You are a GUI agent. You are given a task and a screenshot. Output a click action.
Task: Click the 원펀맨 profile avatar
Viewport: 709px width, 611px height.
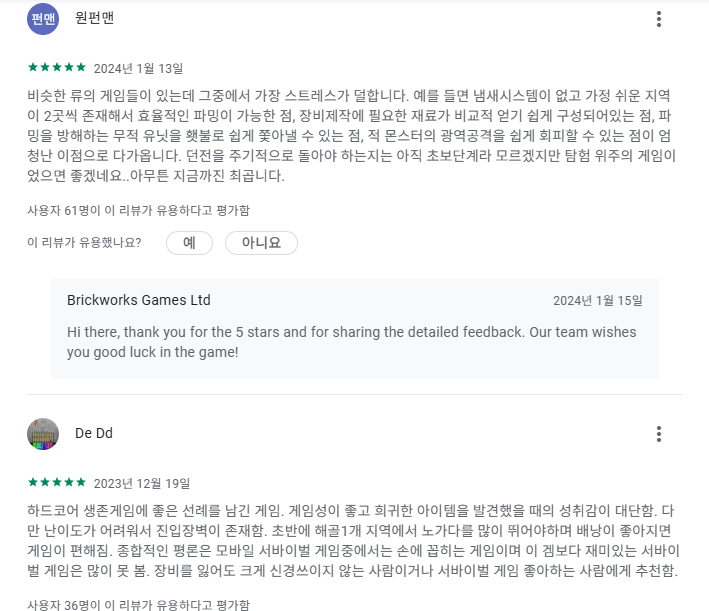click(43, 19)
